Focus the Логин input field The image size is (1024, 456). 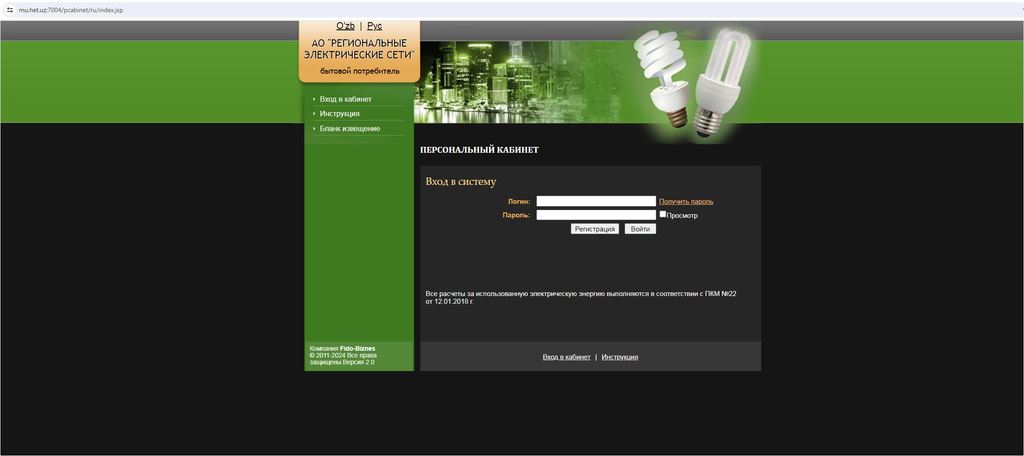(x=596, y=202)
